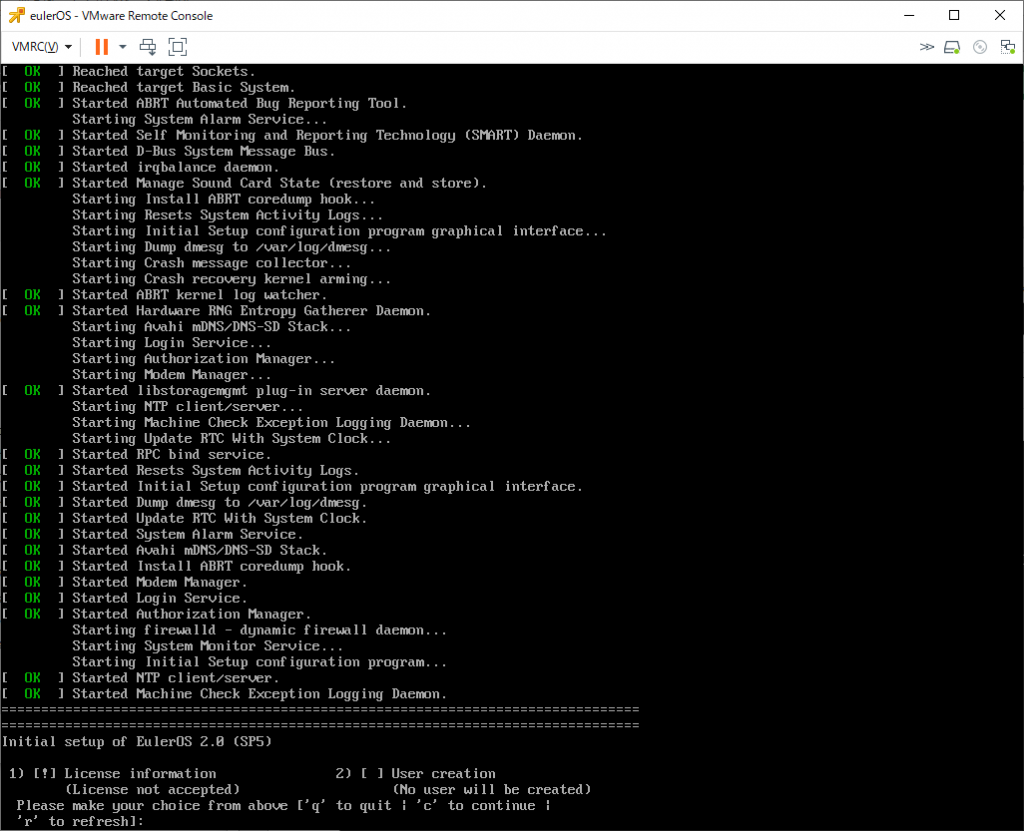
Task: Click the 'License information' option text
Action: click(140, 774)
